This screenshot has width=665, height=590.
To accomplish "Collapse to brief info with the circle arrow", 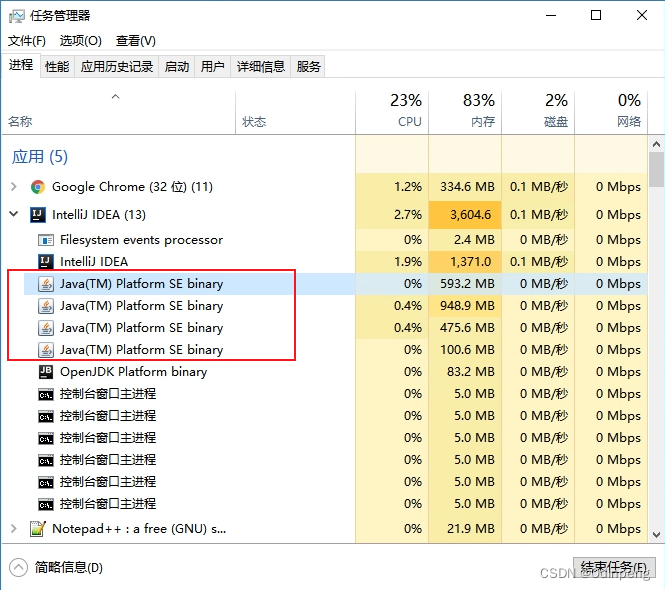I will [18, 568].
